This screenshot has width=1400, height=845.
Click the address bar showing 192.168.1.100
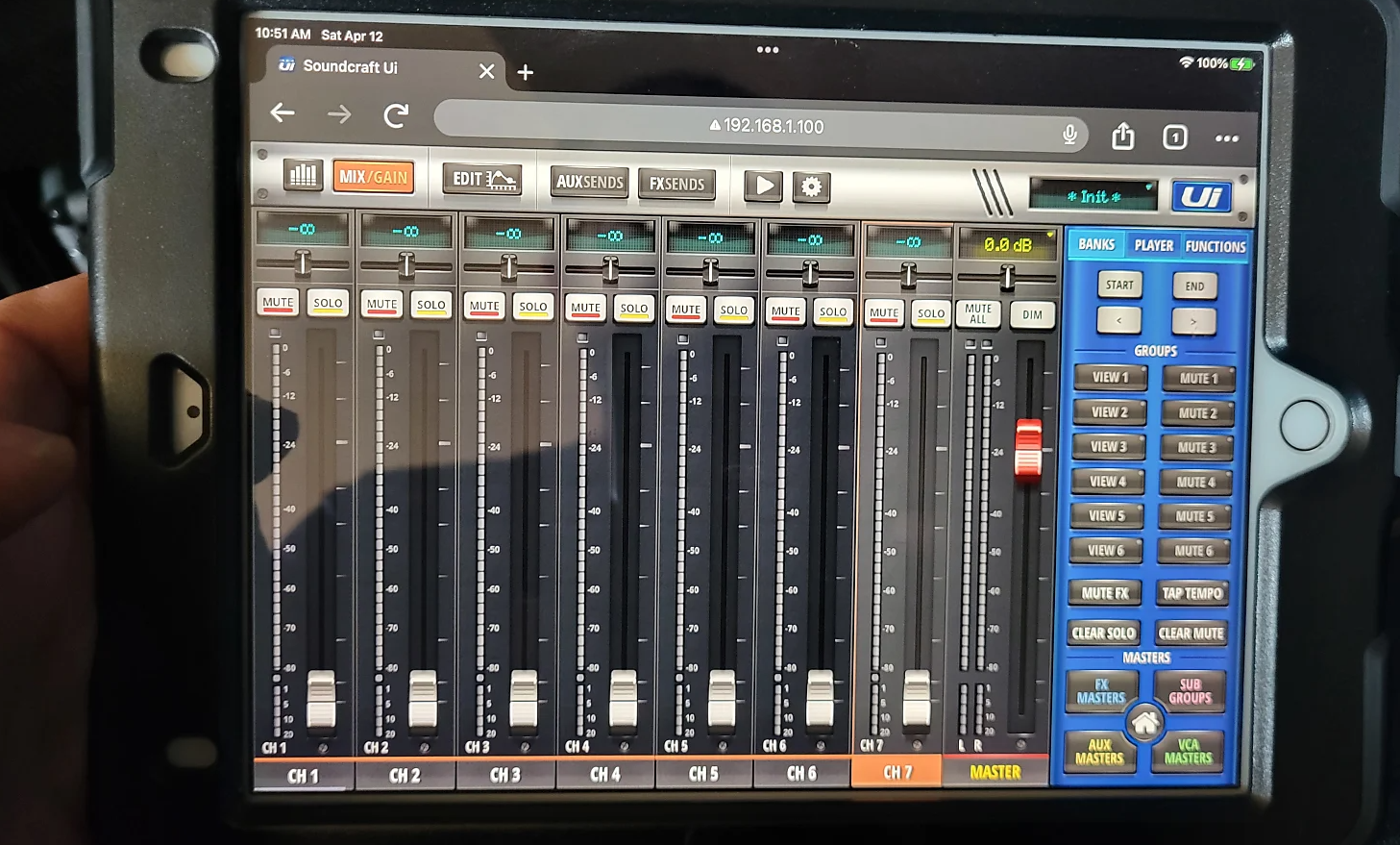point(761,126)
